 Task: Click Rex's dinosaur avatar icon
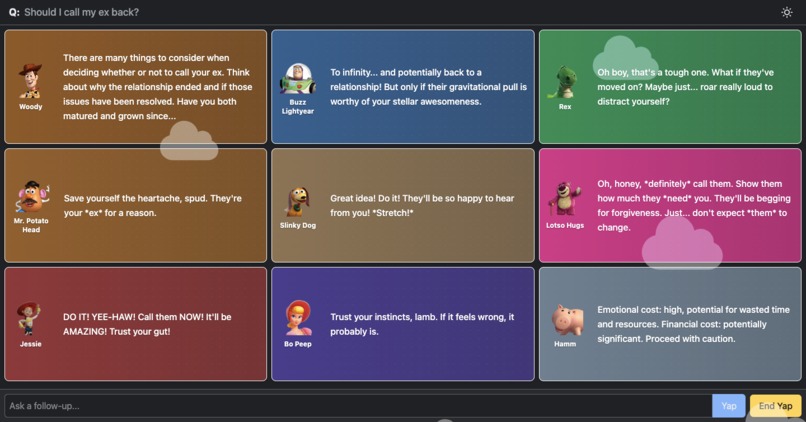[x=564, y=82]
